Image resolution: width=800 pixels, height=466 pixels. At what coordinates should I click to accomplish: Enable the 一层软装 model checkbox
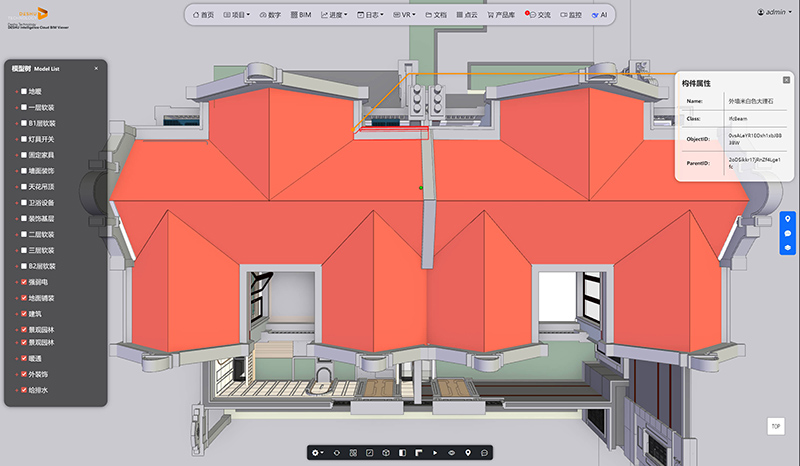(x=23, y=107)
